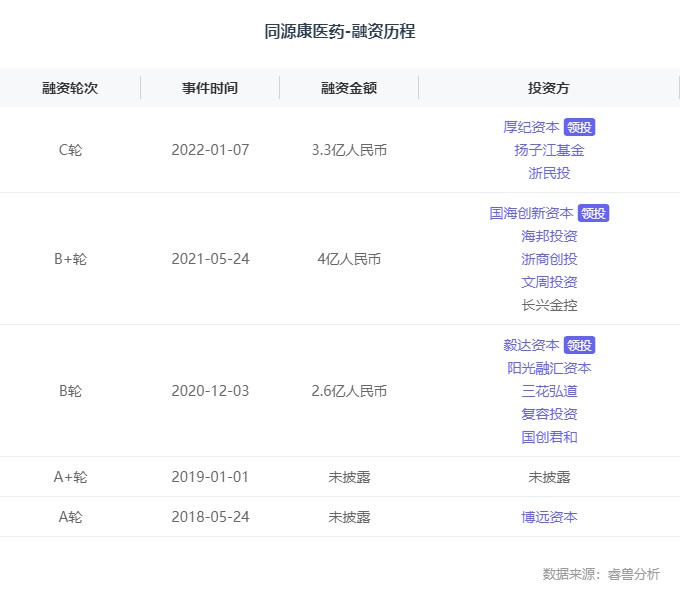Select the A+轮 round cell
Image resolution: width=680 pixels, height=610 pixels.
tap(70, 477)
